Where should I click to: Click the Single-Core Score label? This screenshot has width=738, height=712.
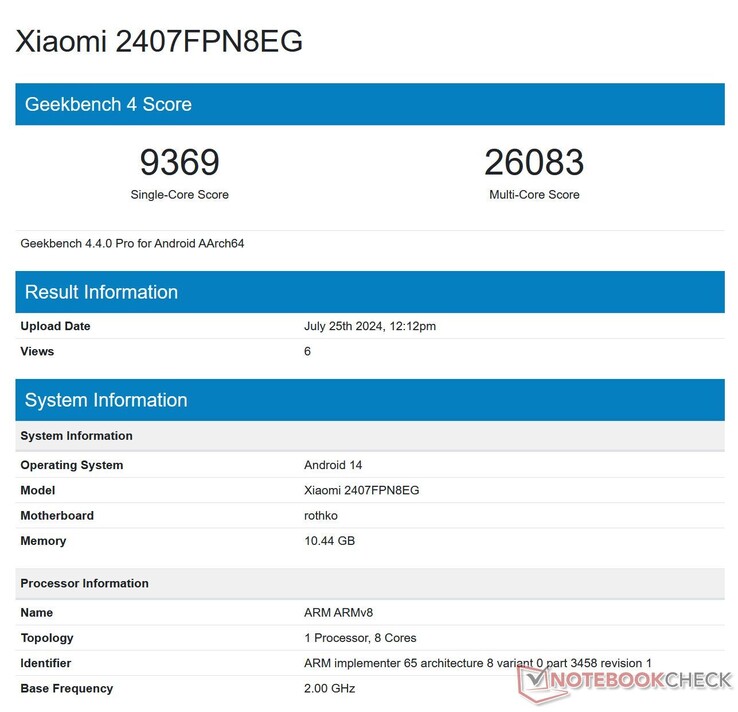[180, 195]
